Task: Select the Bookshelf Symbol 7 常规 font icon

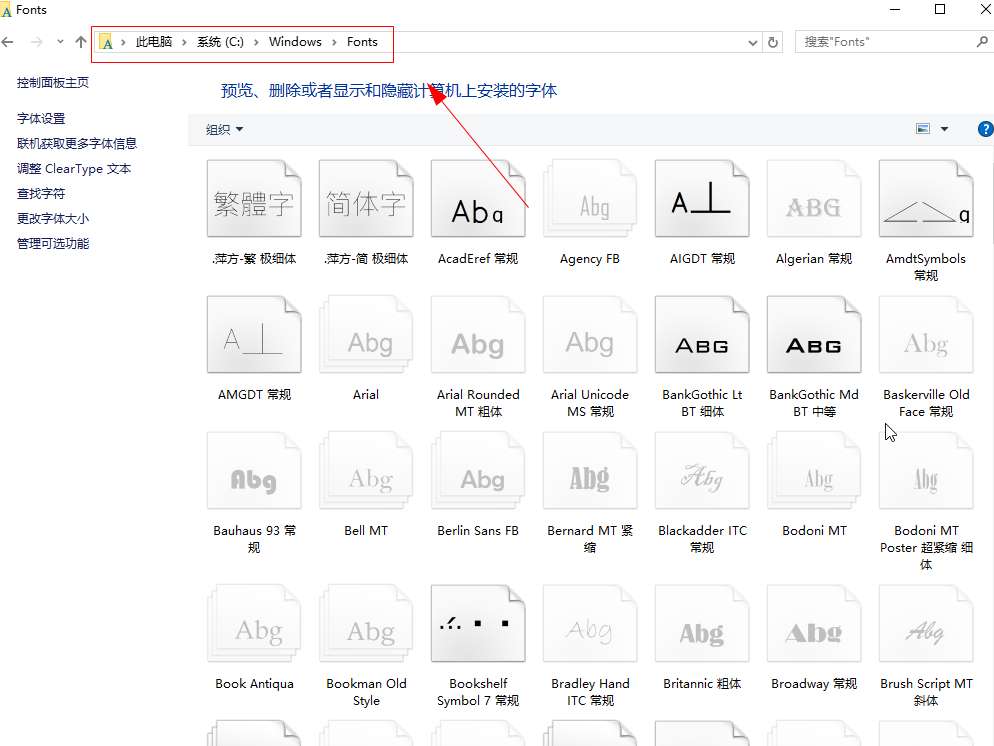Action: click(x=478, y=624)
